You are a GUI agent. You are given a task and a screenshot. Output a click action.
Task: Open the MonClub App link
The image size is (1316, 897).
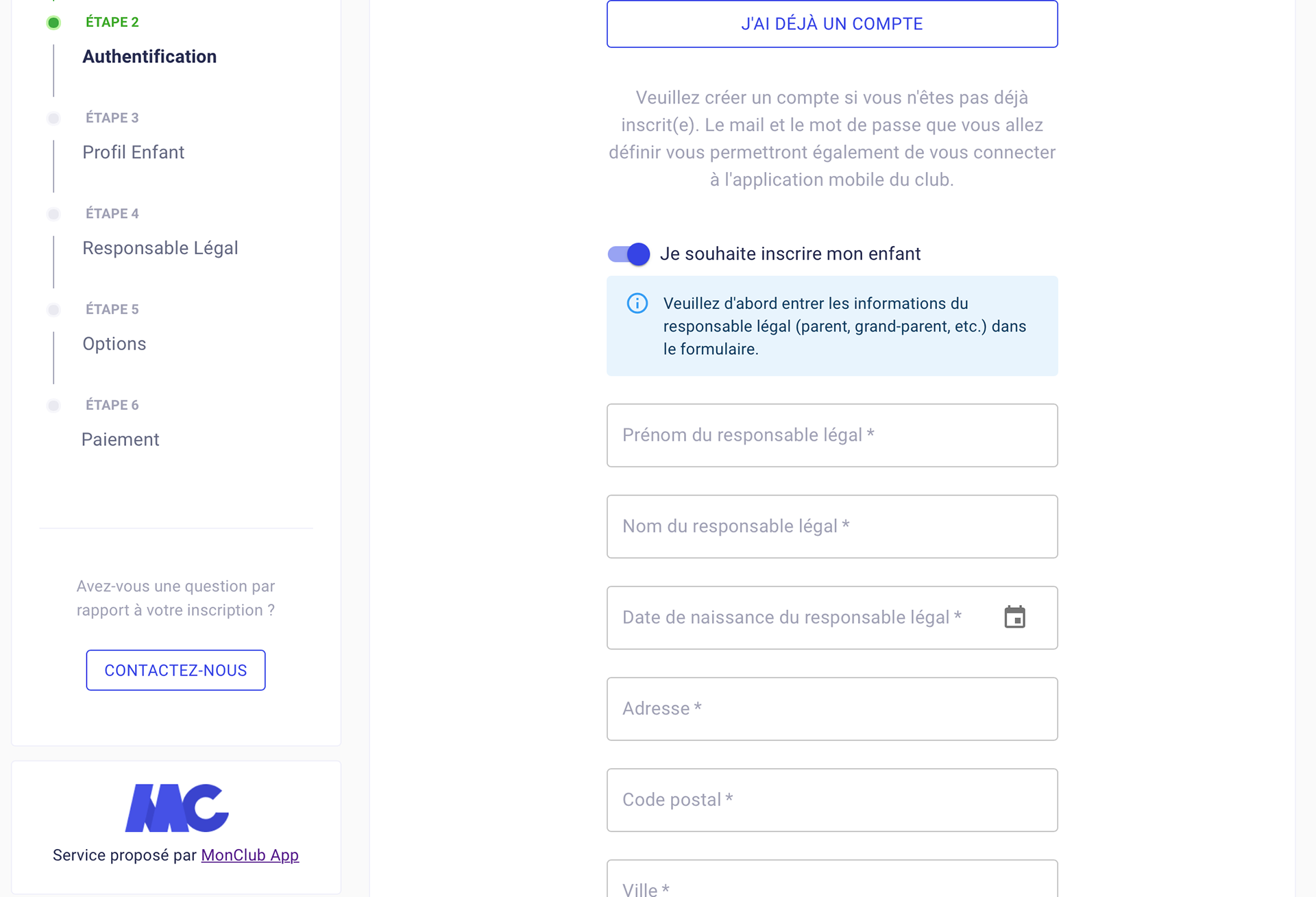[x=250, y=855]
